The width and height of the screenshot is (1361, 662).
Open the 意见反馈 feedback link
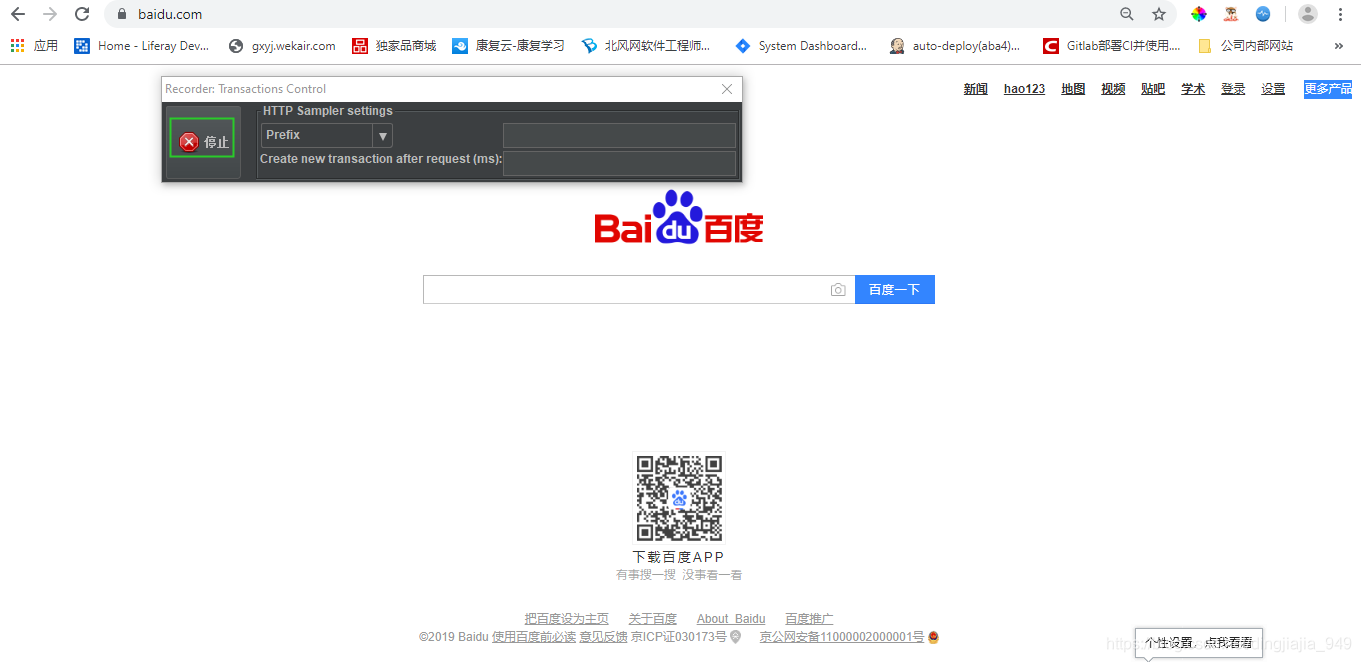click(x=603, y=637)
